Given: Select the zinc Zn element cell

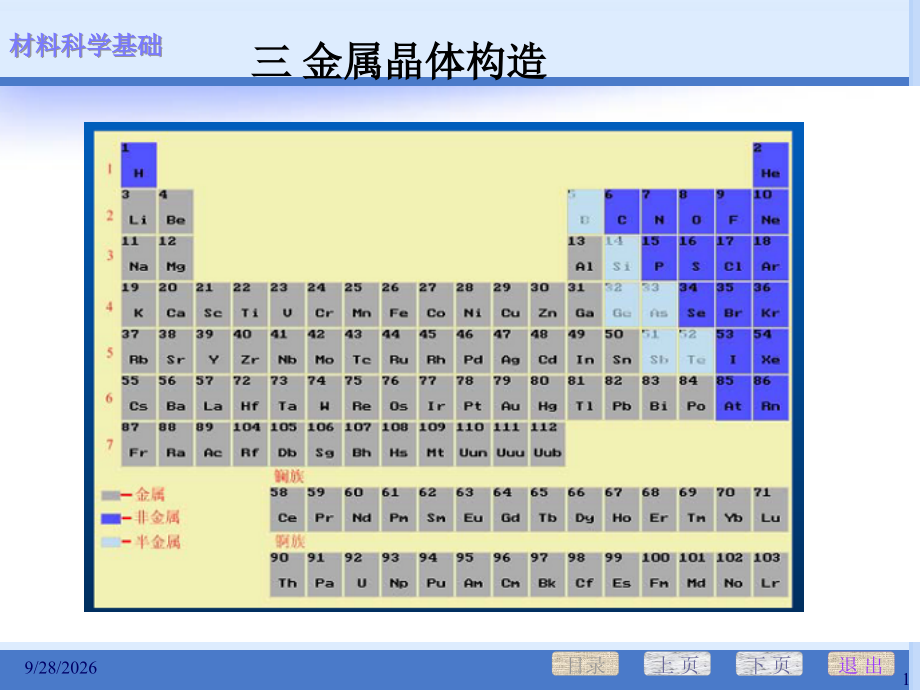Looking at the screenshot, I should (x=547, y=305).
